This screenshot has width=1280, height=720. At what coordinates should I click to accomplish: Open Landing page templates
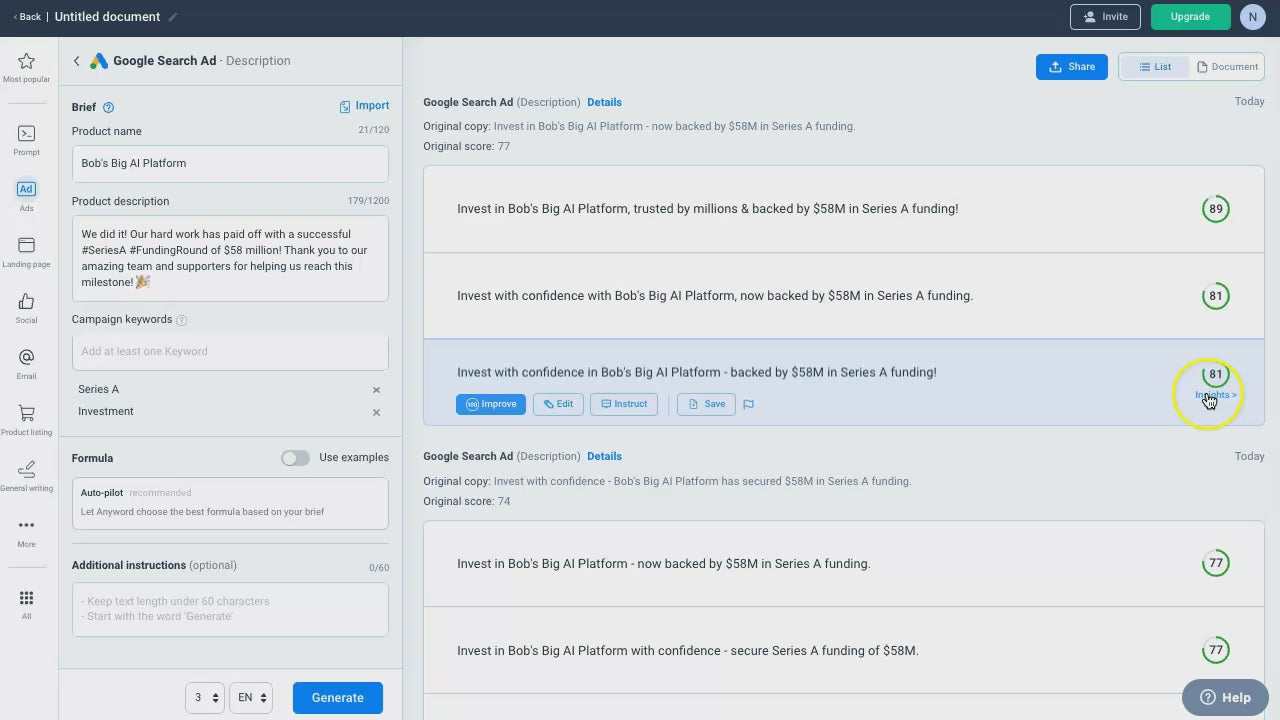pyautogui.click(x=26, y=252)
